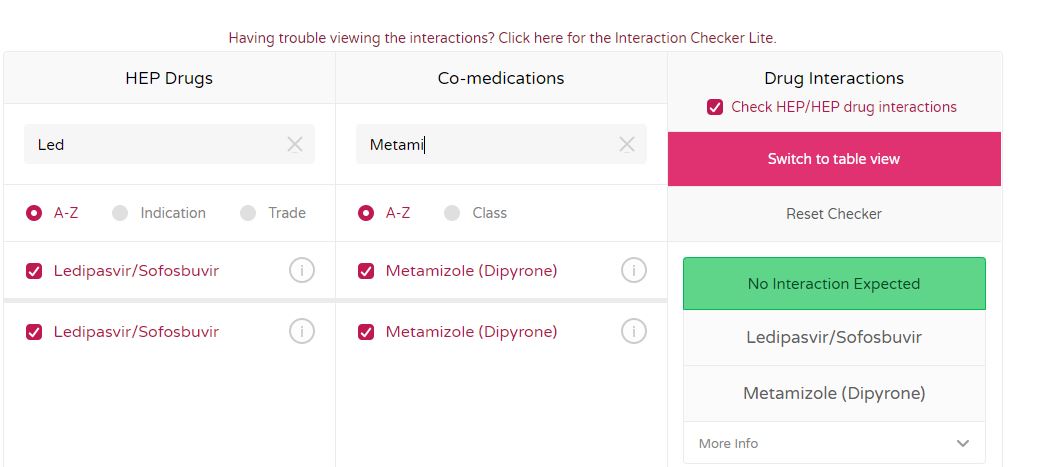
Task: Reset the interaction checker
Action: point(834,214)
